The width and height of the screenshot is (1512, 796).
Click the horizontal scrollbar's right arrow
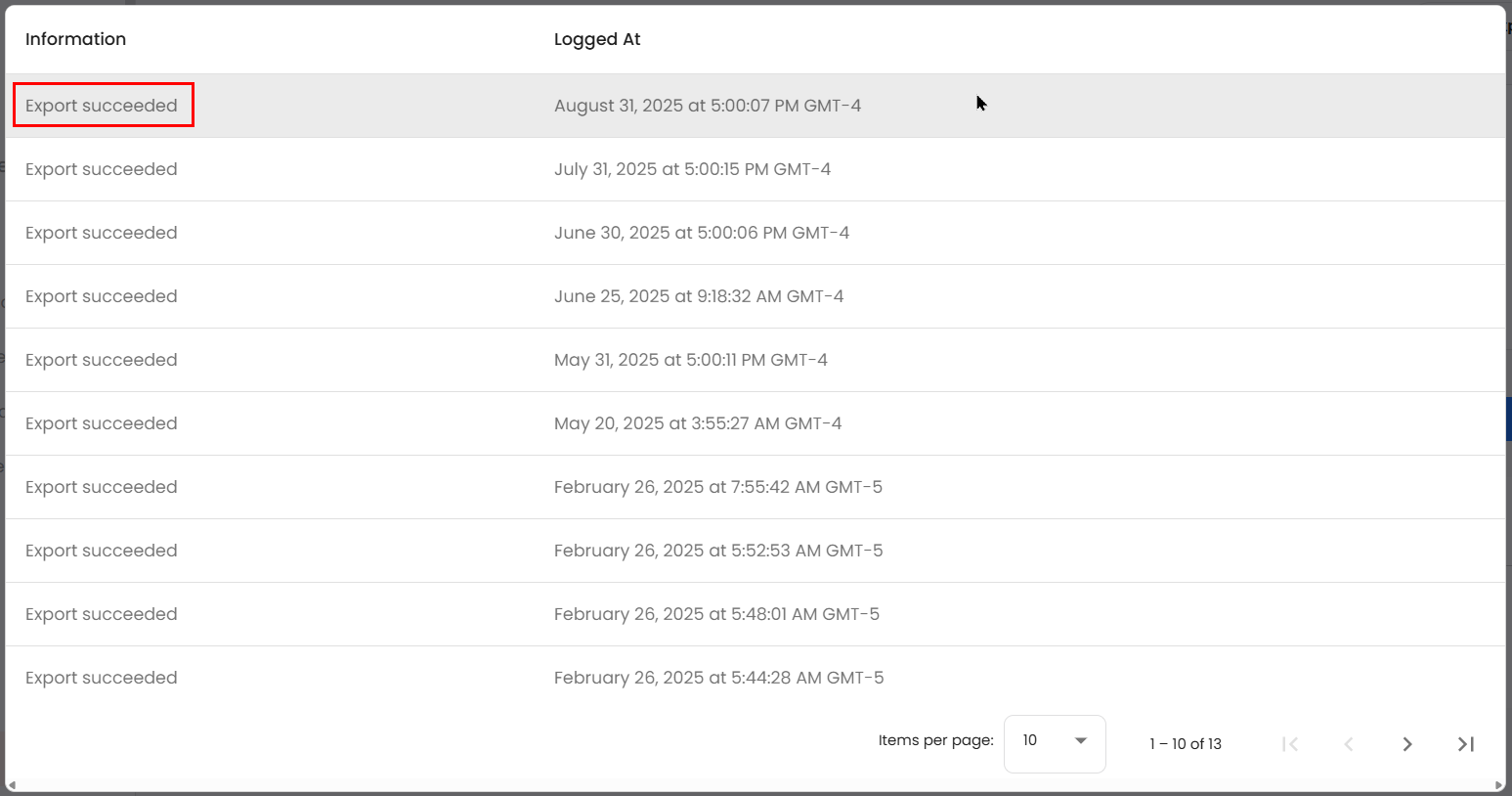point(1499,785)
